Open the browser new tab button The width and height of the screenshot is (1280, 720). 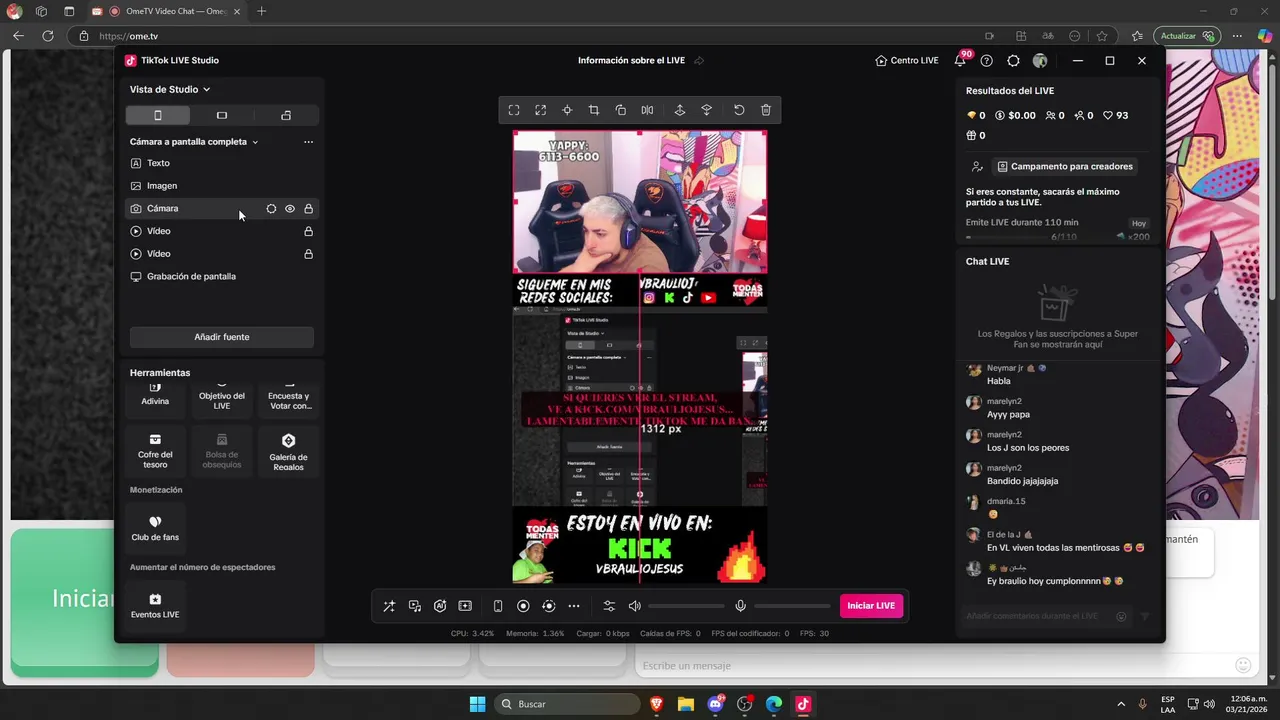pos(262,11)
